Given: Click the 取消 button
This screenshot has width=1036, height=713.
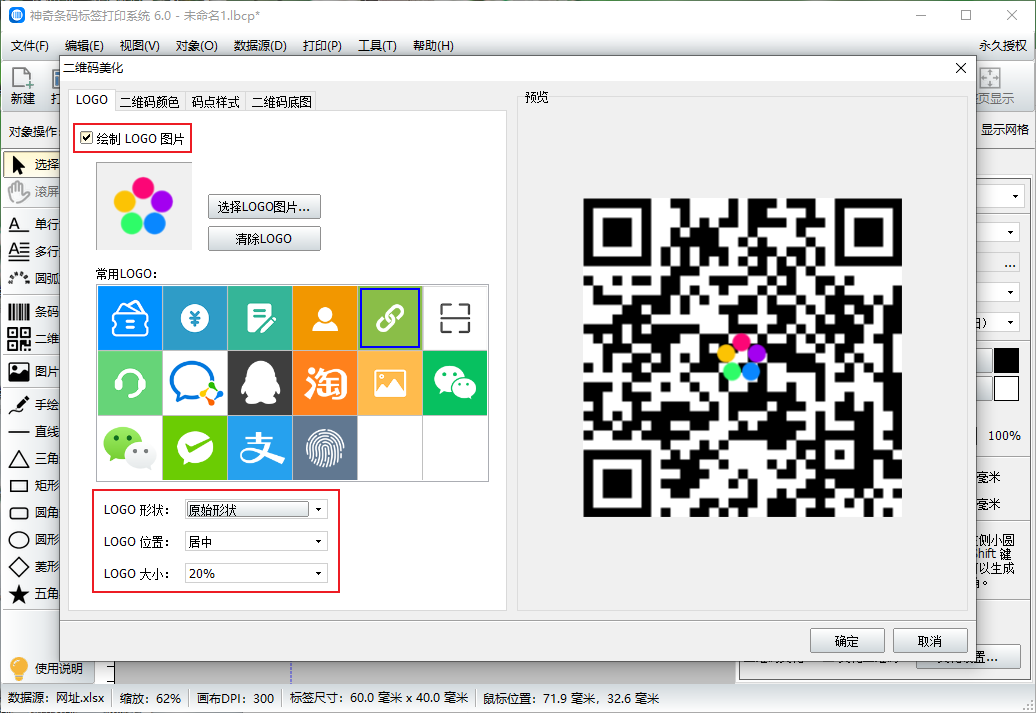Looking at the screenshot, I should [930, 641].
